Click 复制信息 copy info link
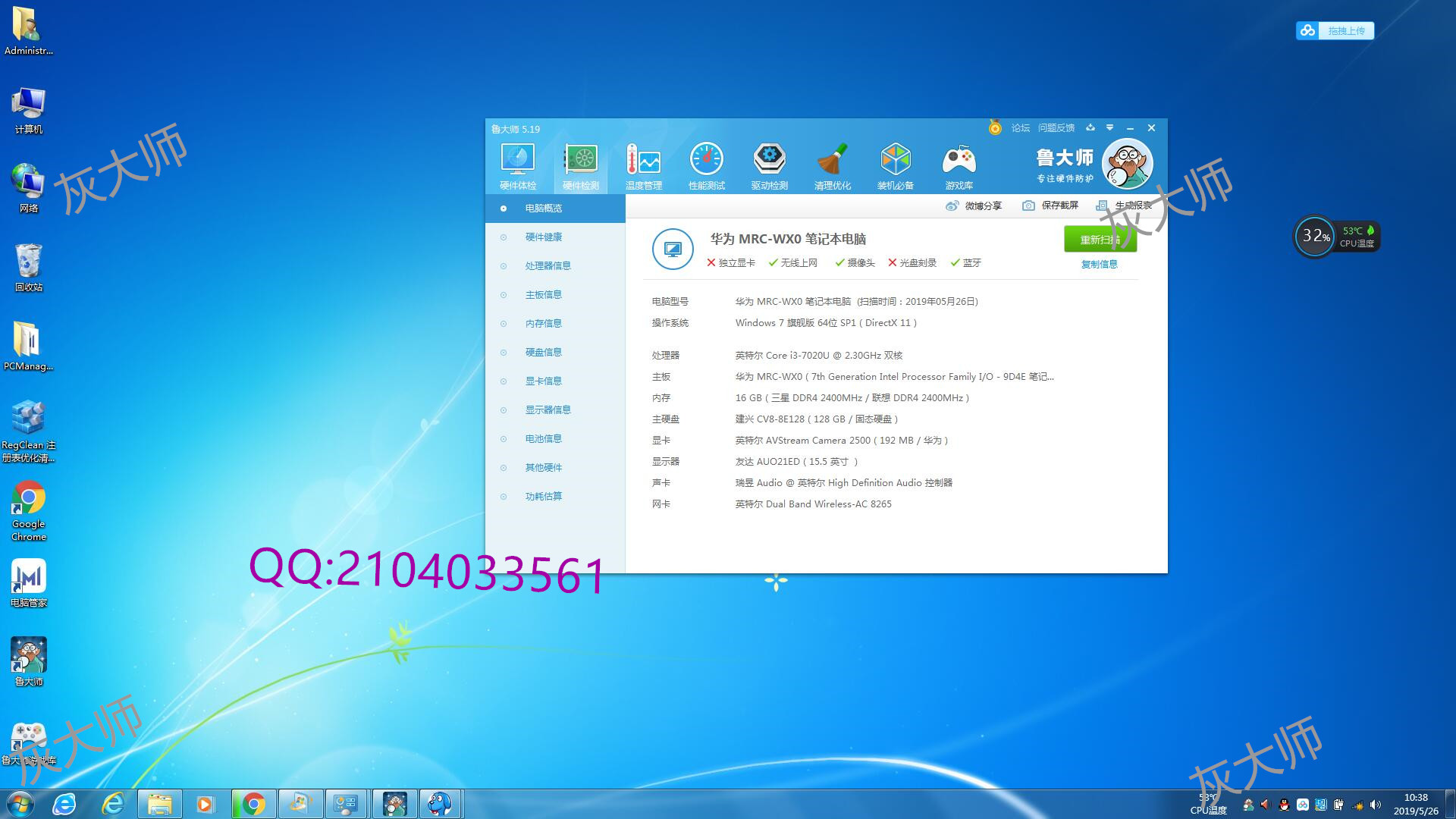Screen dimensions: 1456x819 pyautogui.click(x=1100, y=265)
